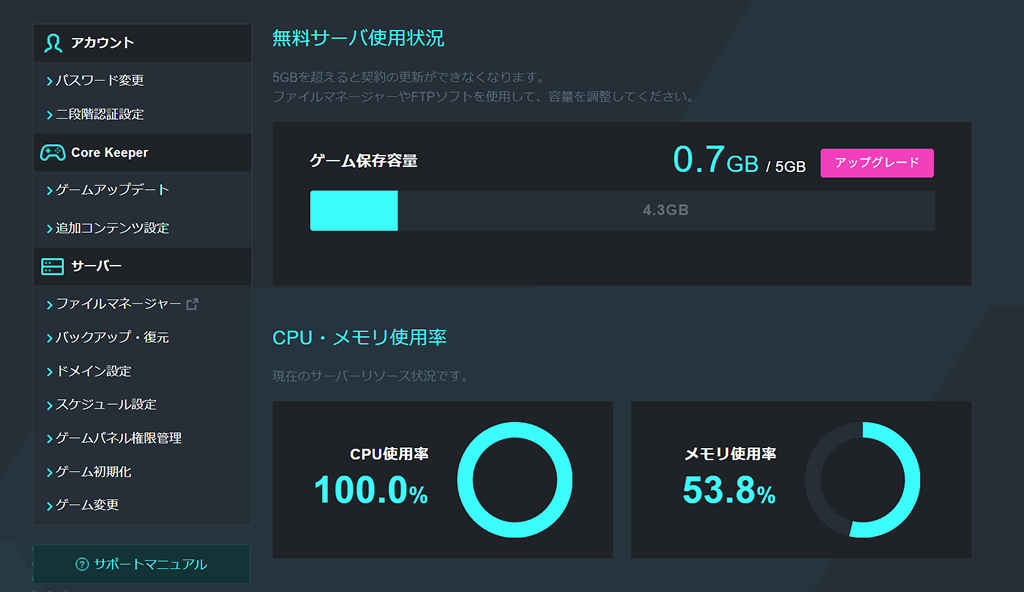Select スケジュール設定 menu item
1024x592 pixels.
click(106, 405)
